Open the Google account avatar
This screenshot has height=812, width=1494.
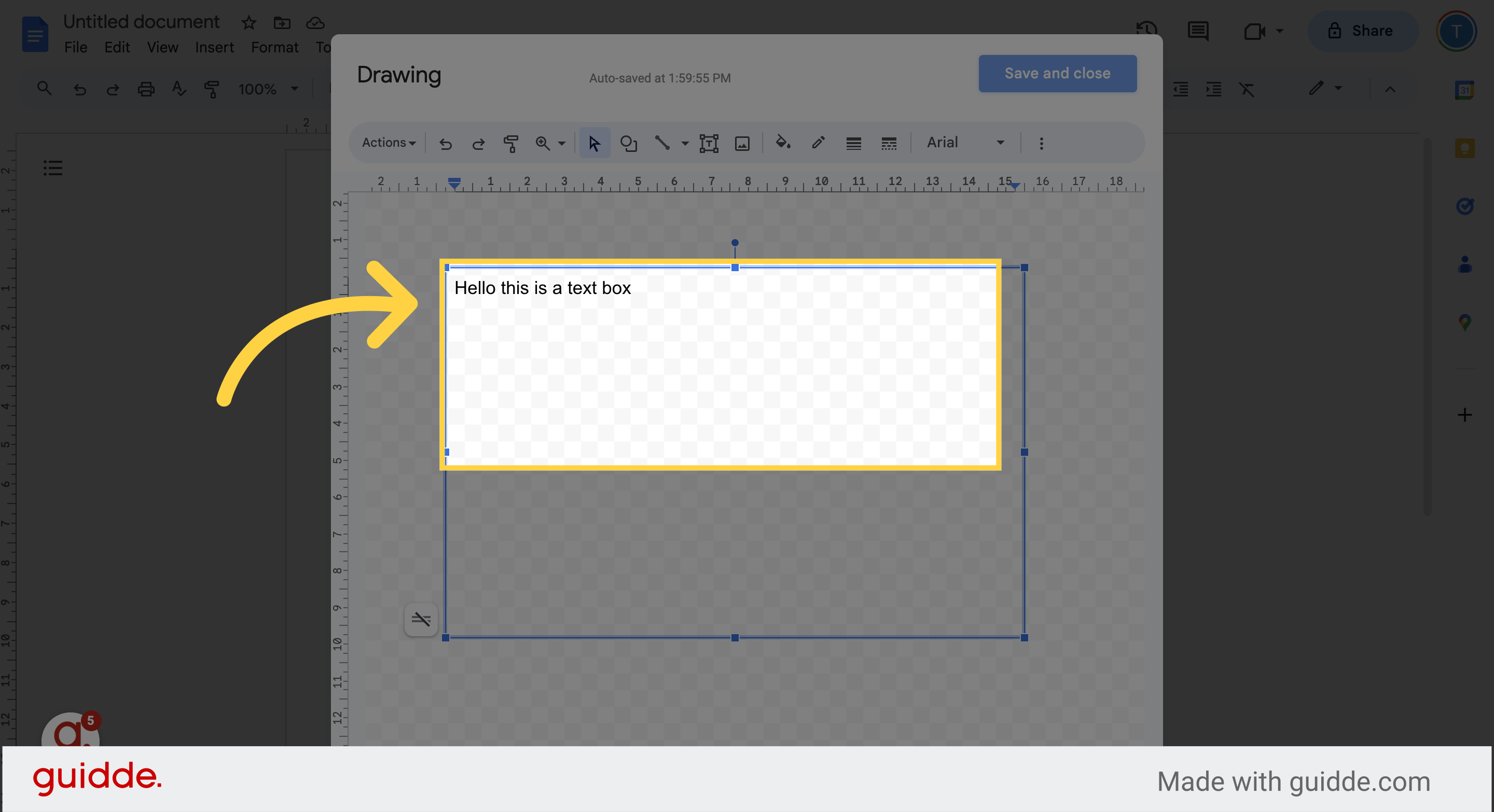pos(1456,31)
